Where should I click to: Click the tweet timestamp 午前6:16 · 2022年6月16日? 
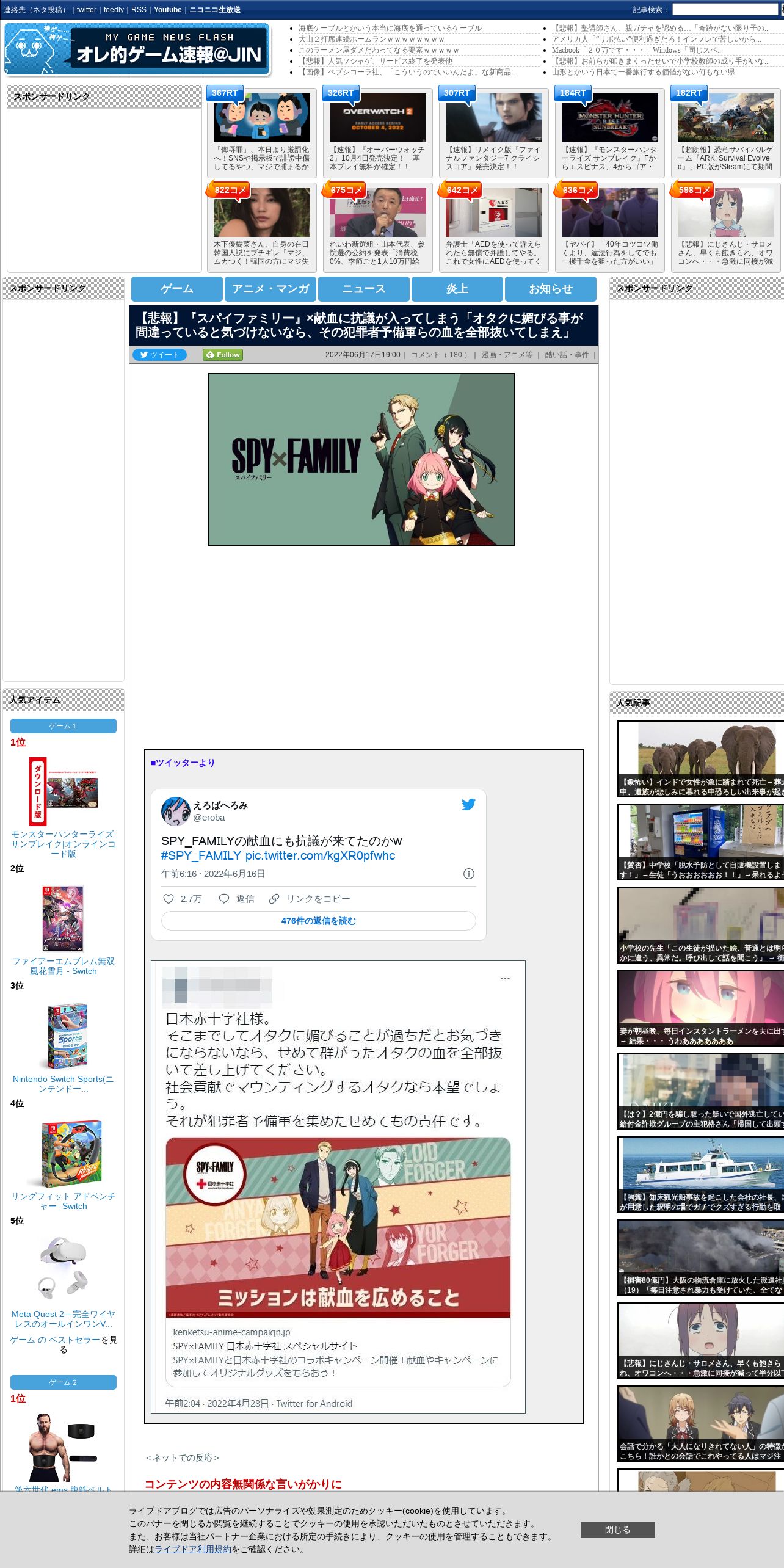(213, 874)
